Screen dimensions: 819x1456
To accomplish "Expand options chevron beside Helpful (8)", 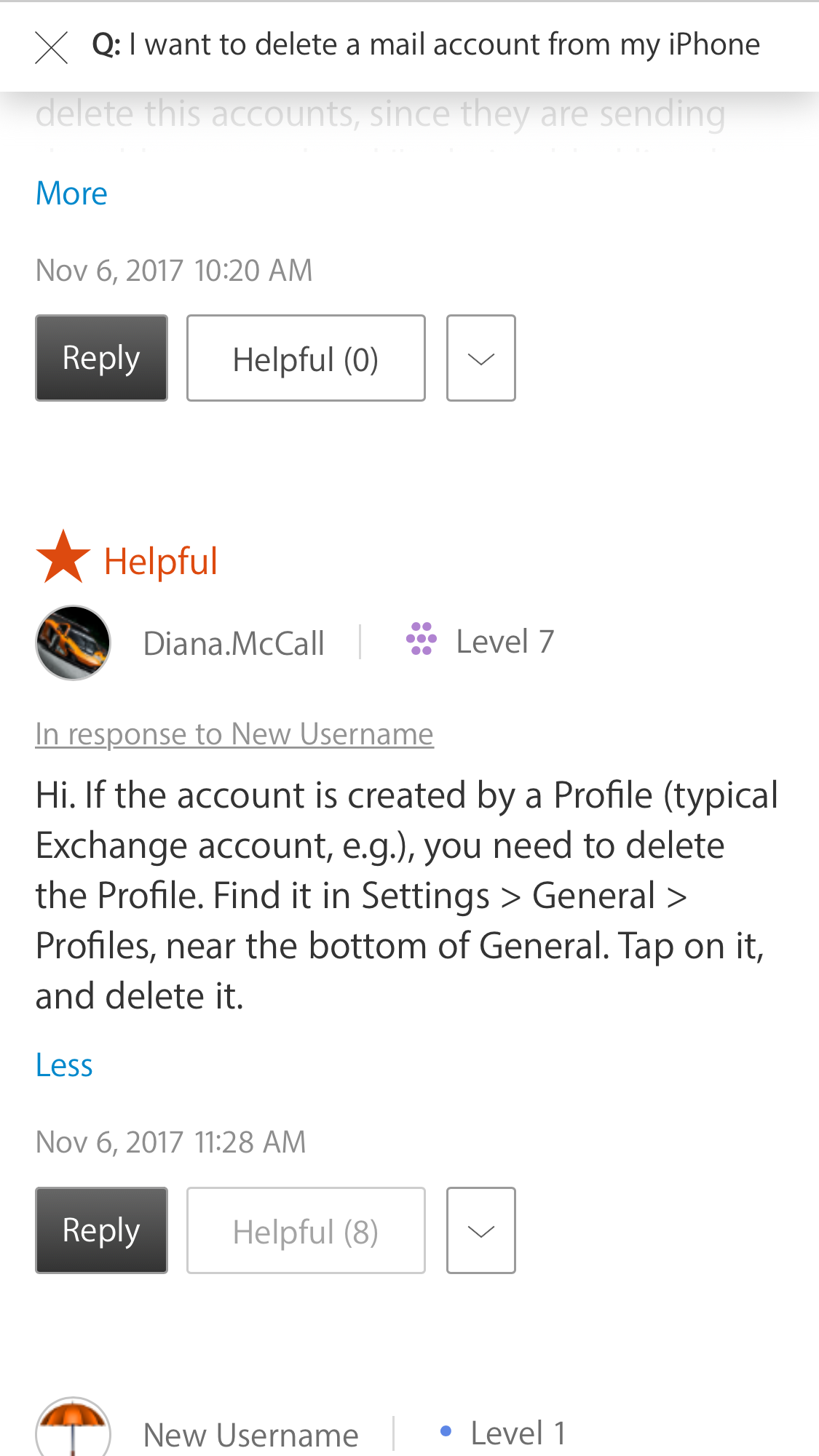I will (x=481, y=1230).
